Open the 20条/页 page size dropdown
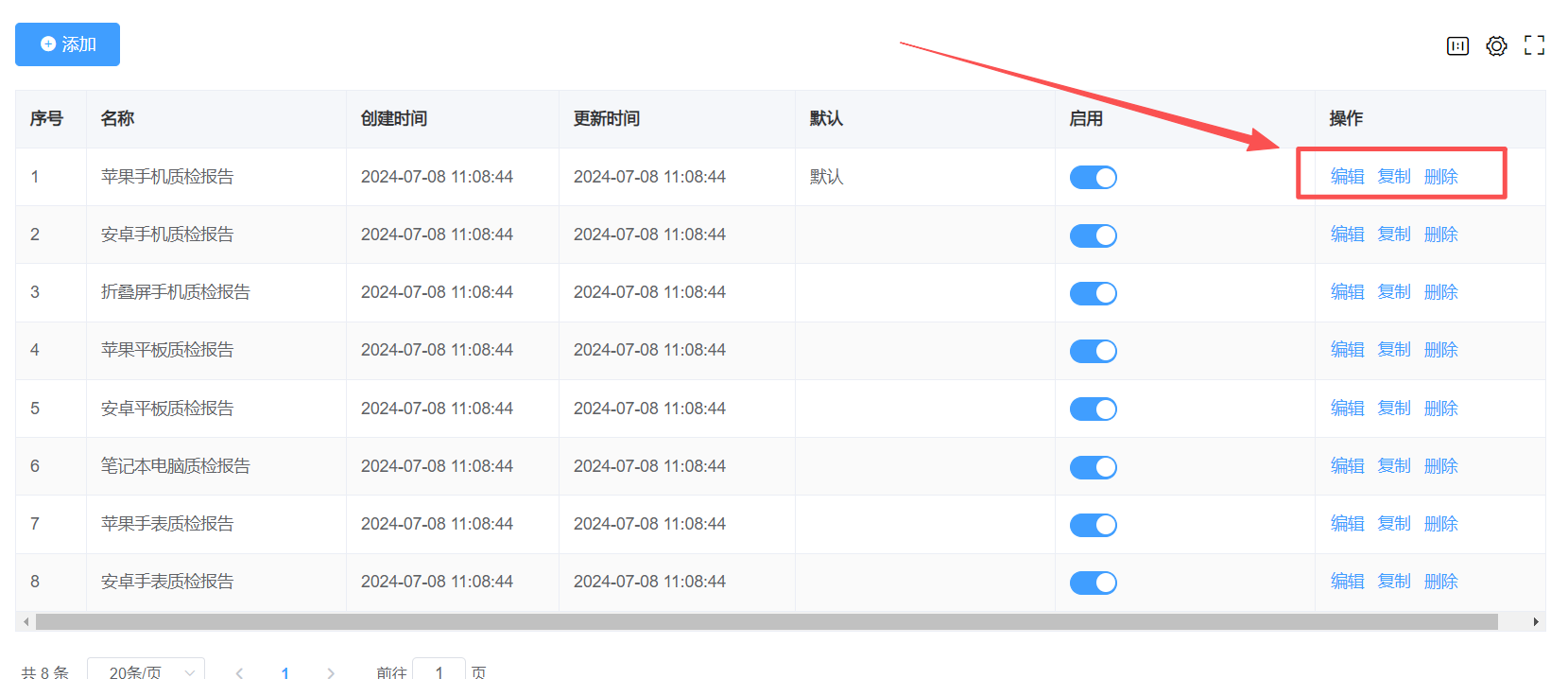The image size is (1568, 679). pos(146,671)
